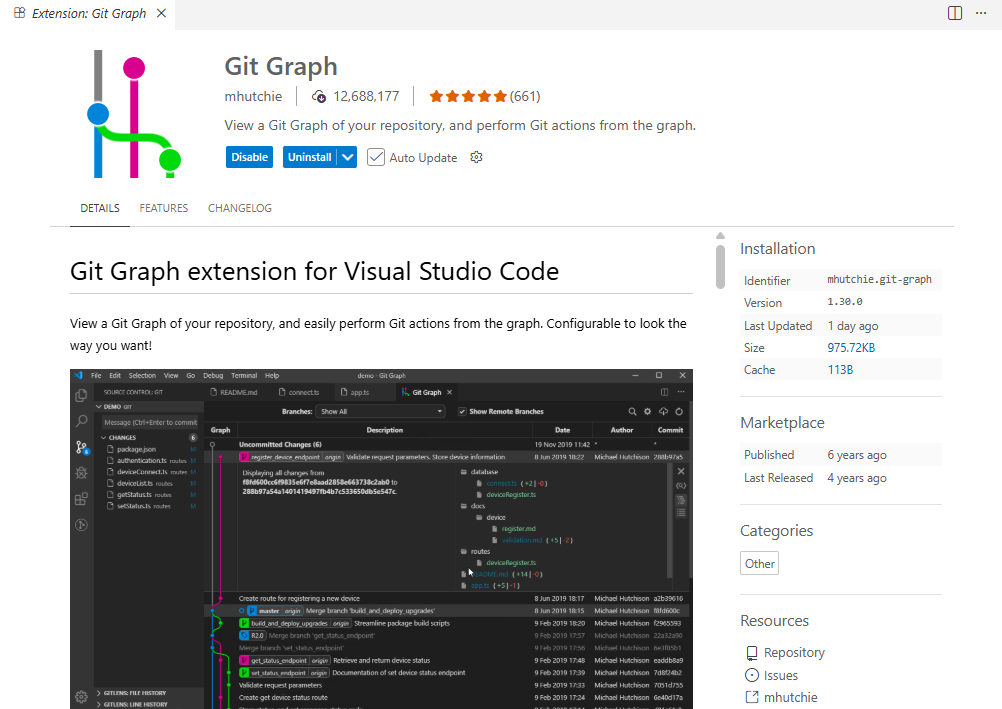Click the Issues resource icon
The height and width of the screenshot is (709, 1002).
click(752, 675)
